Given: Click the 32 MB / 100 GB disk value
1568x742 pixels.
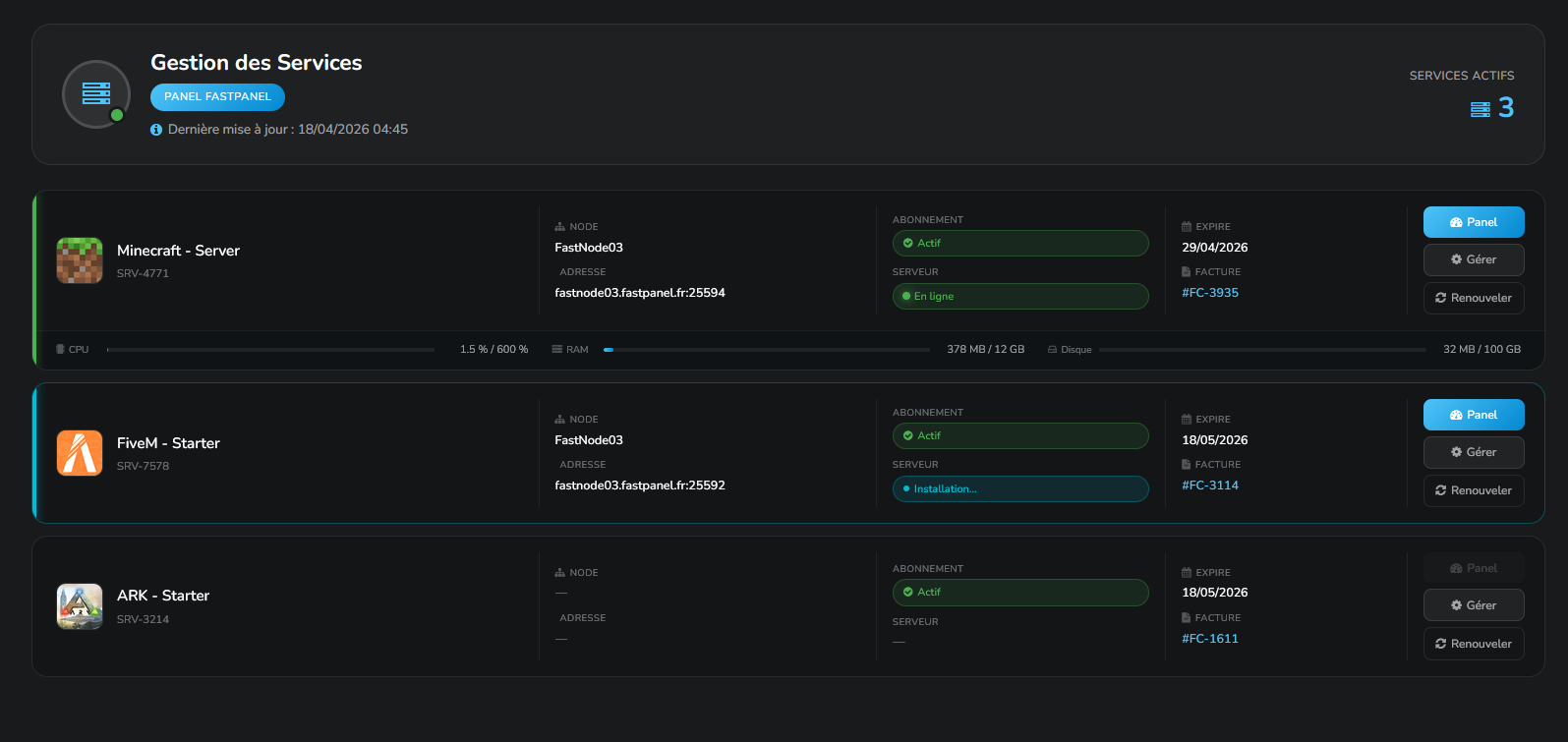Looking at the screenshot, I should (x=1481, y=350).
